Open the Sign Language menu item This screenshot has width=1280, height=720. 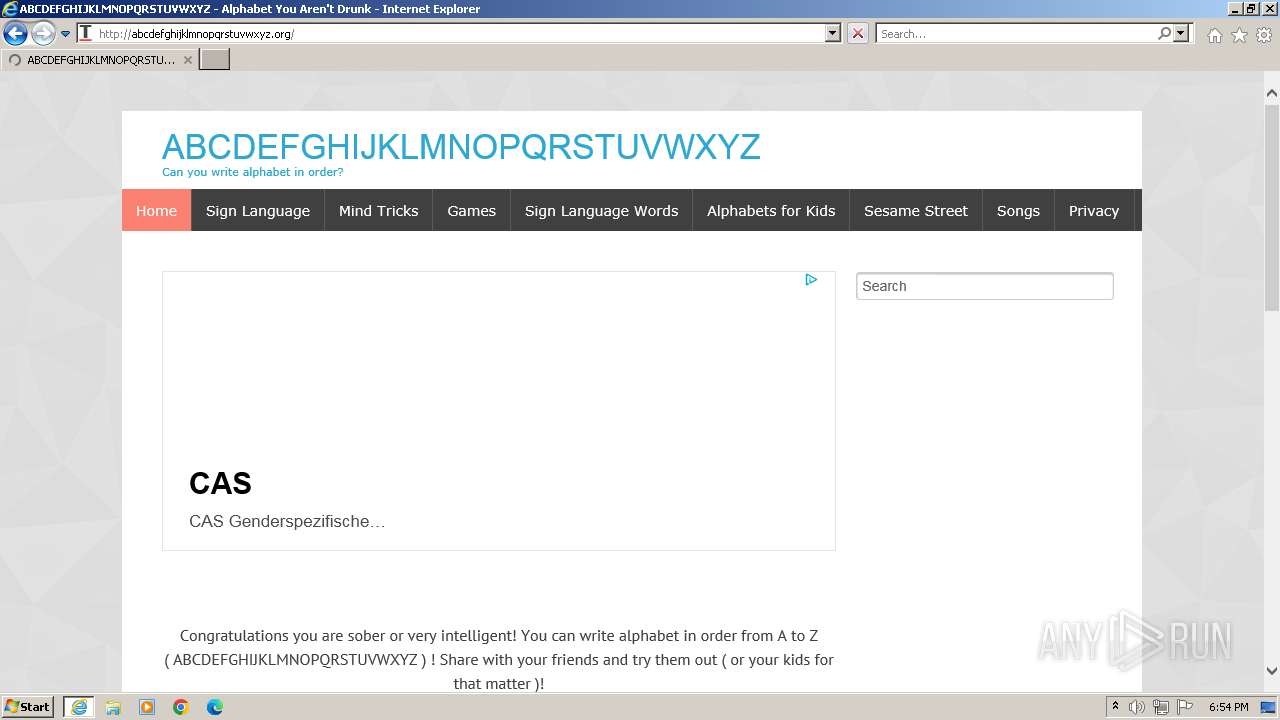tap(258, 211)
